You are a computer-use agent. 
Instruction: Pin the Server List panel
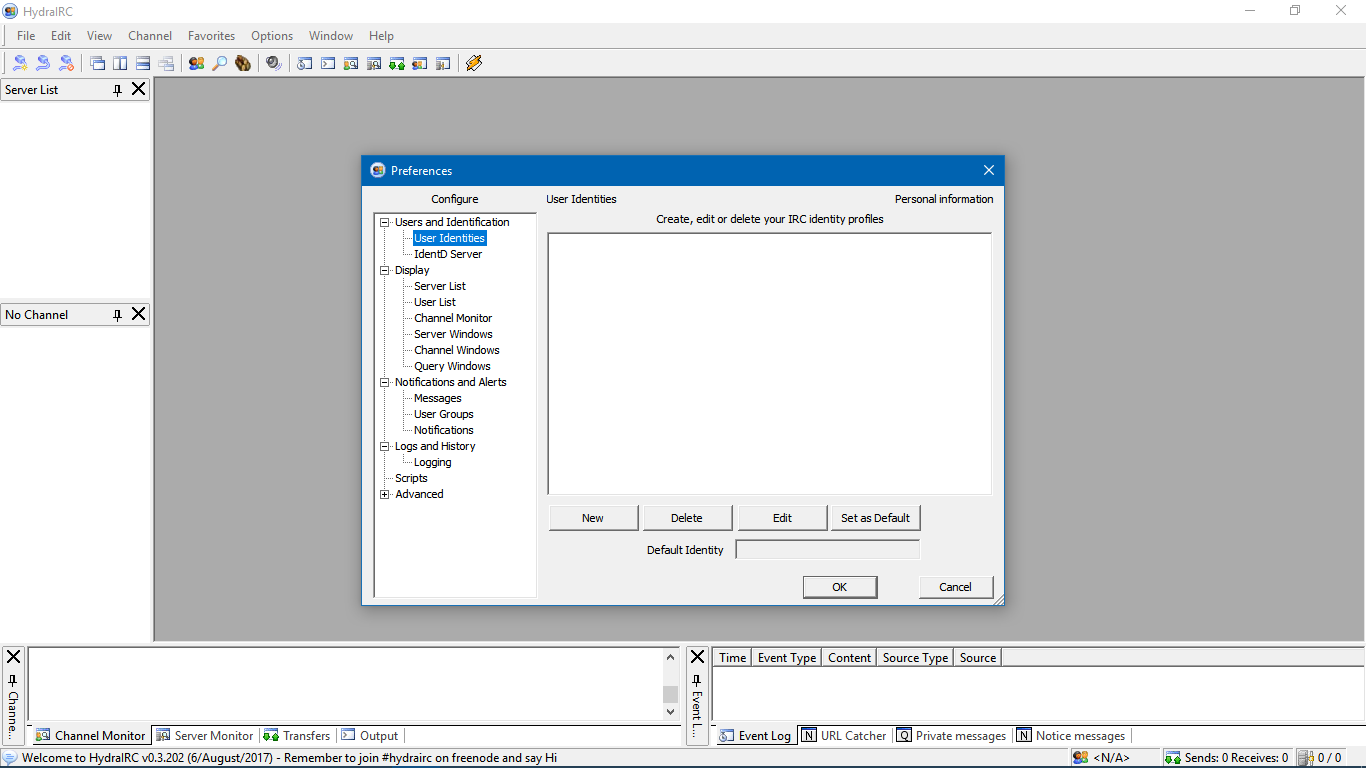tap(117, 90)
